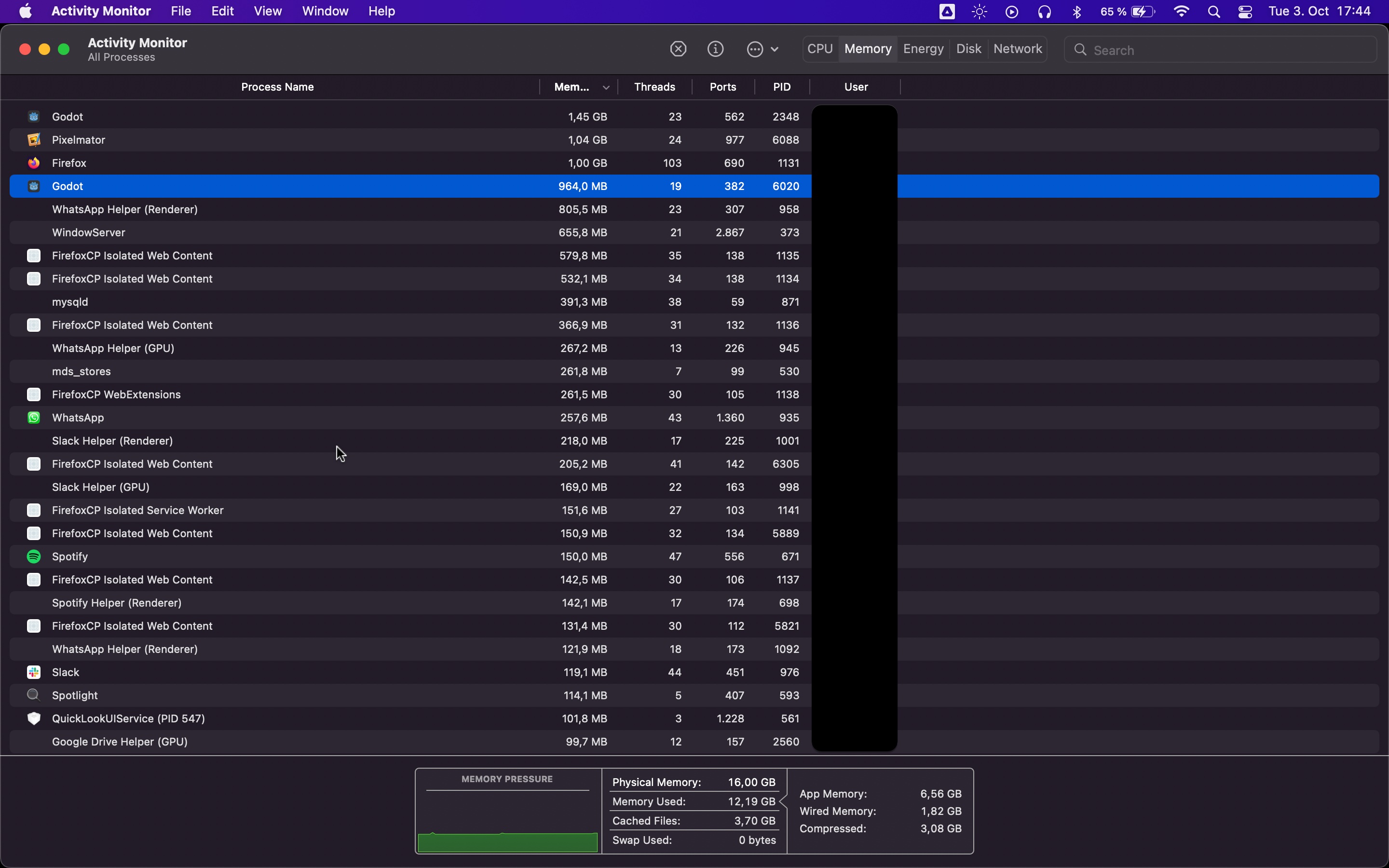Click the stop process X icon

677,49
